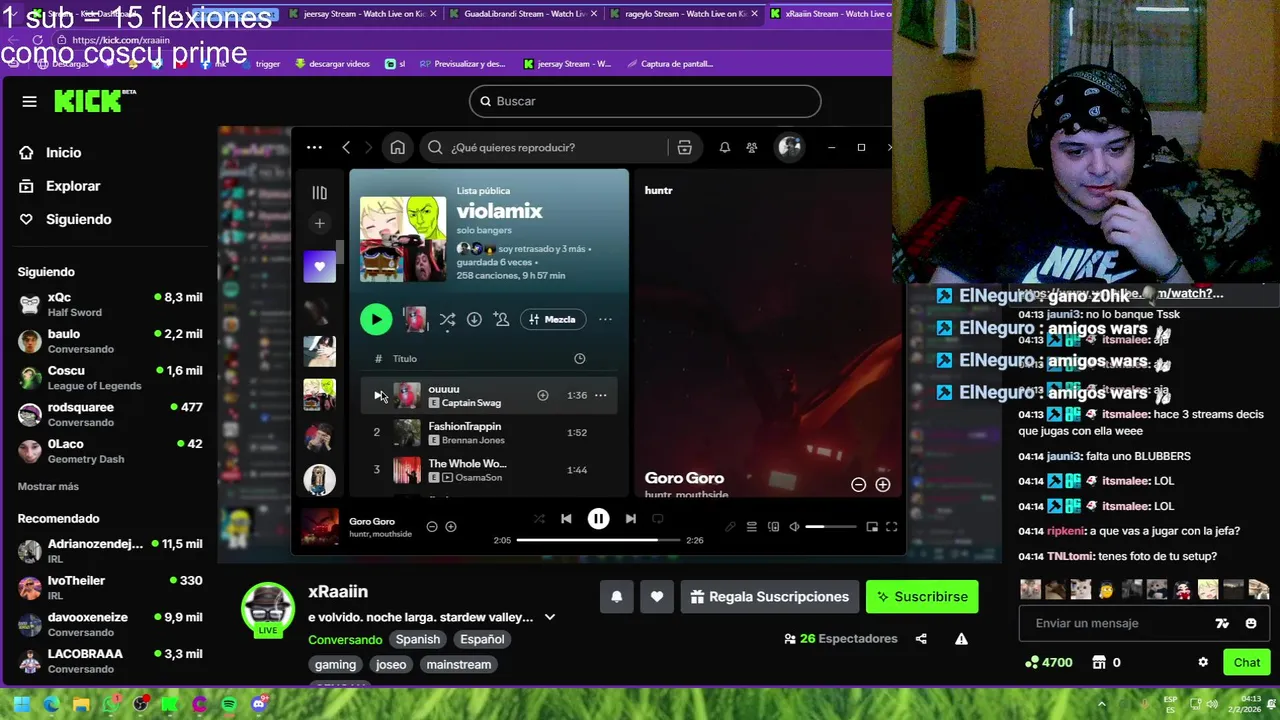Open Spotify's three-dots app menu
The width and height of the screenshot is (1280, 720).
[x=314, y=147]
